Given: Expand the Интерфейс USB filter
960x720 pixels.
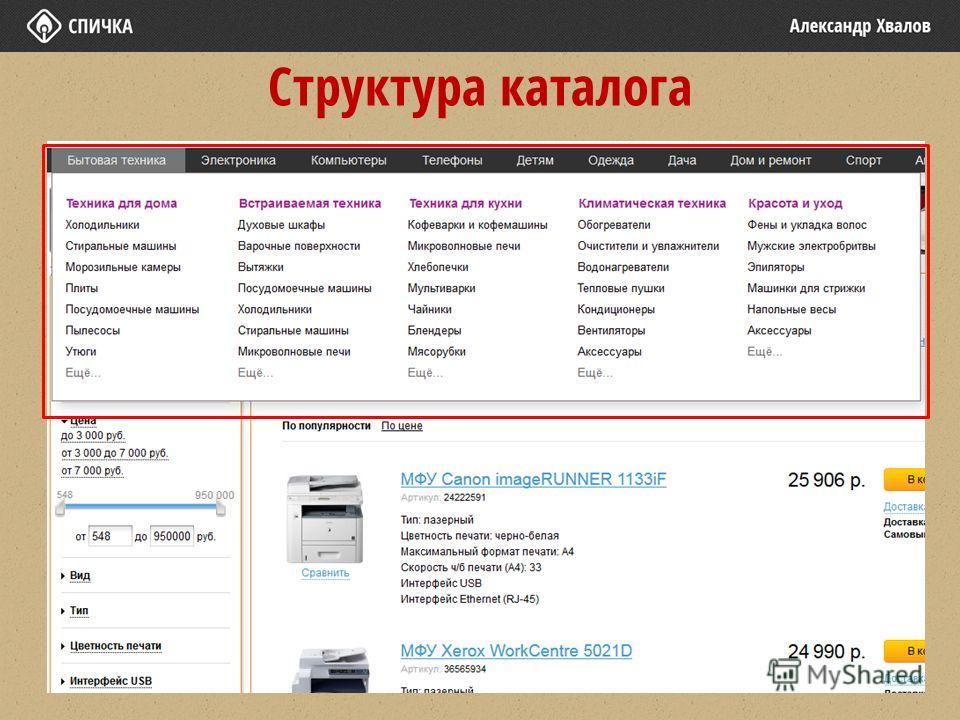Looking at the screenshot, I should [x=110, y=681].
